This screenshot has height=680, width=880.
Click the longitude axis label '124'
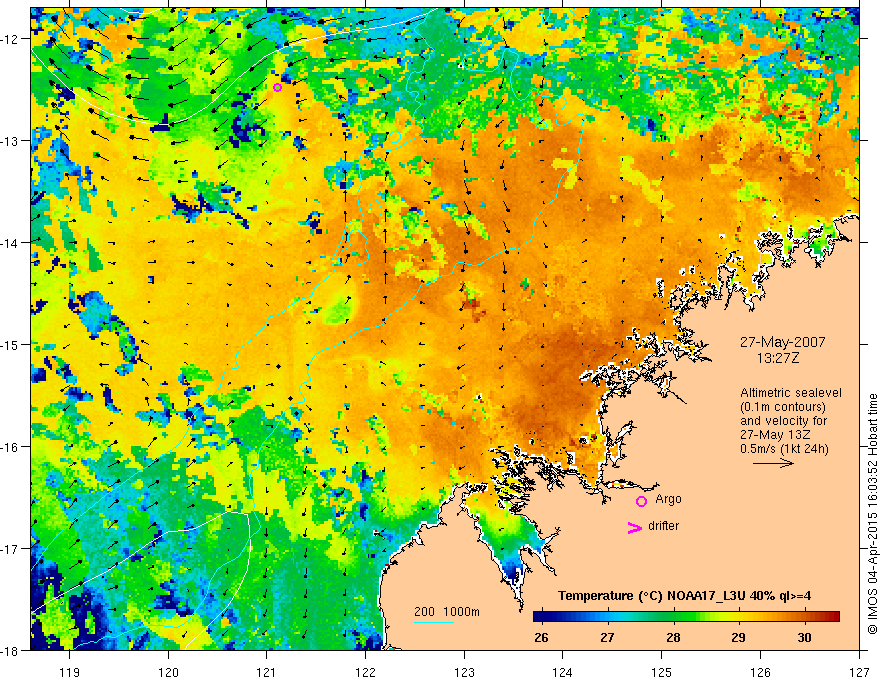tap(563, 673)
